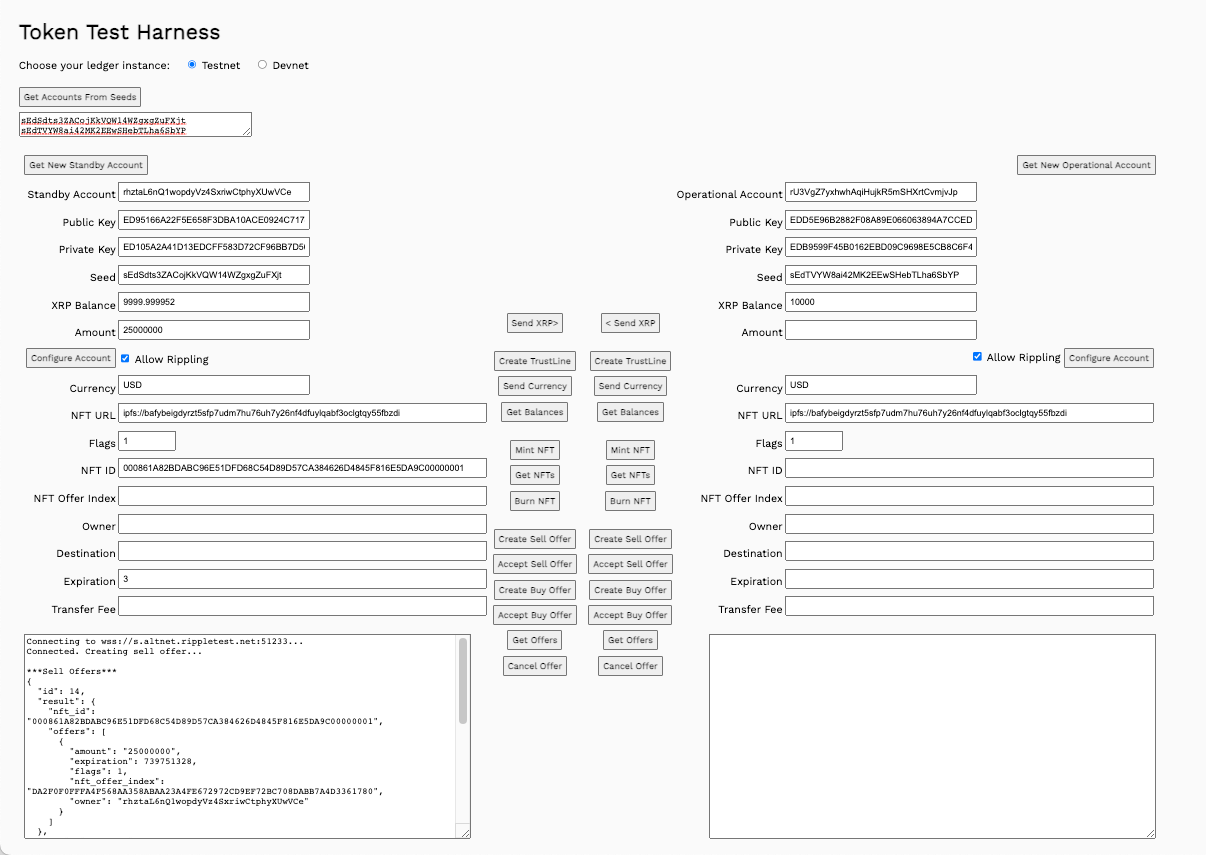This screenshot has width=1206, height=855.
Task: Click the operational NFT ID field
Action: coord(969,468)
